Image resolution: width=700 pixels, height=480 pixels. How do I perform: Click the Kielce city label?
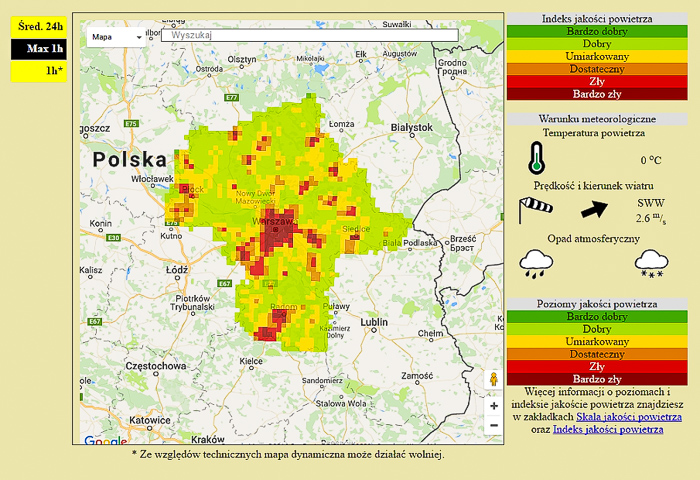tap(251, 361)
